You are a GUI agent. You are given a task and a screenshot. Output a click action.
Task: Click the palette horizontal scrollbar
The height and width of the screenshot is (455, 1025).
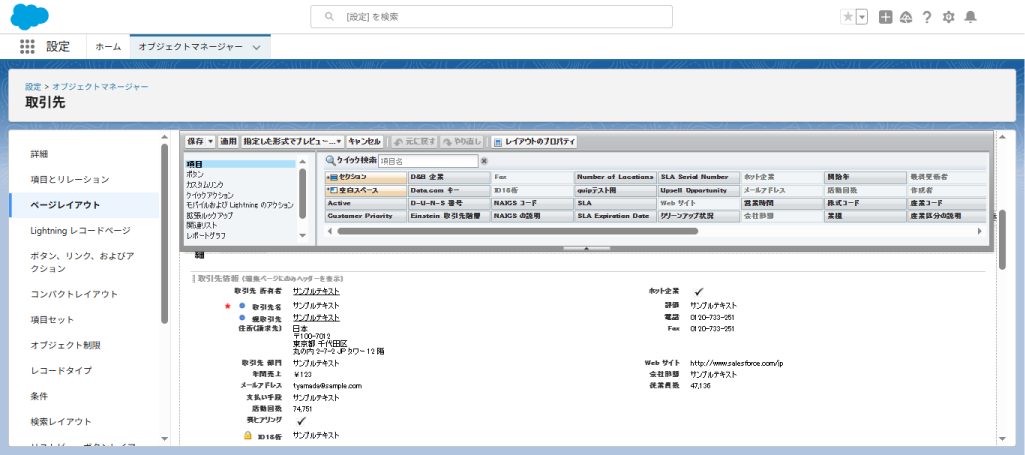[x=518, y=231]
